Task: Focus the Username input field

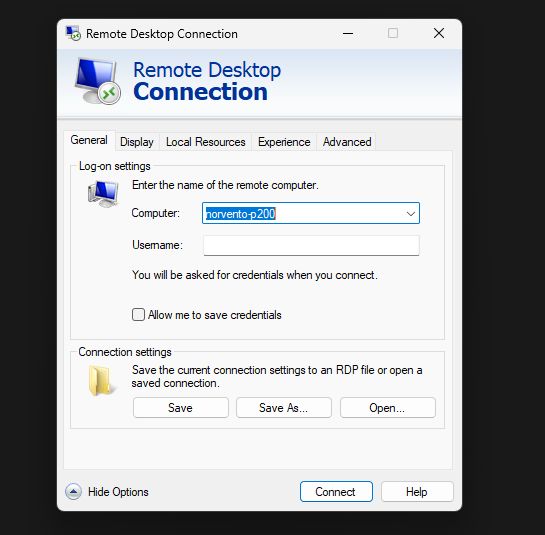Action: [x=311, y=245]
